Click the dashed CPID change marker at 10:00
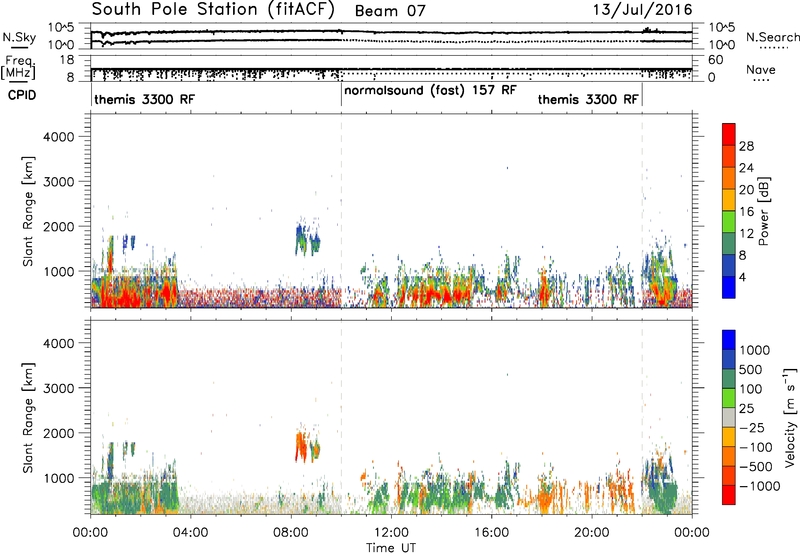This screenshot has width=800, height=554. click(341, 211)
